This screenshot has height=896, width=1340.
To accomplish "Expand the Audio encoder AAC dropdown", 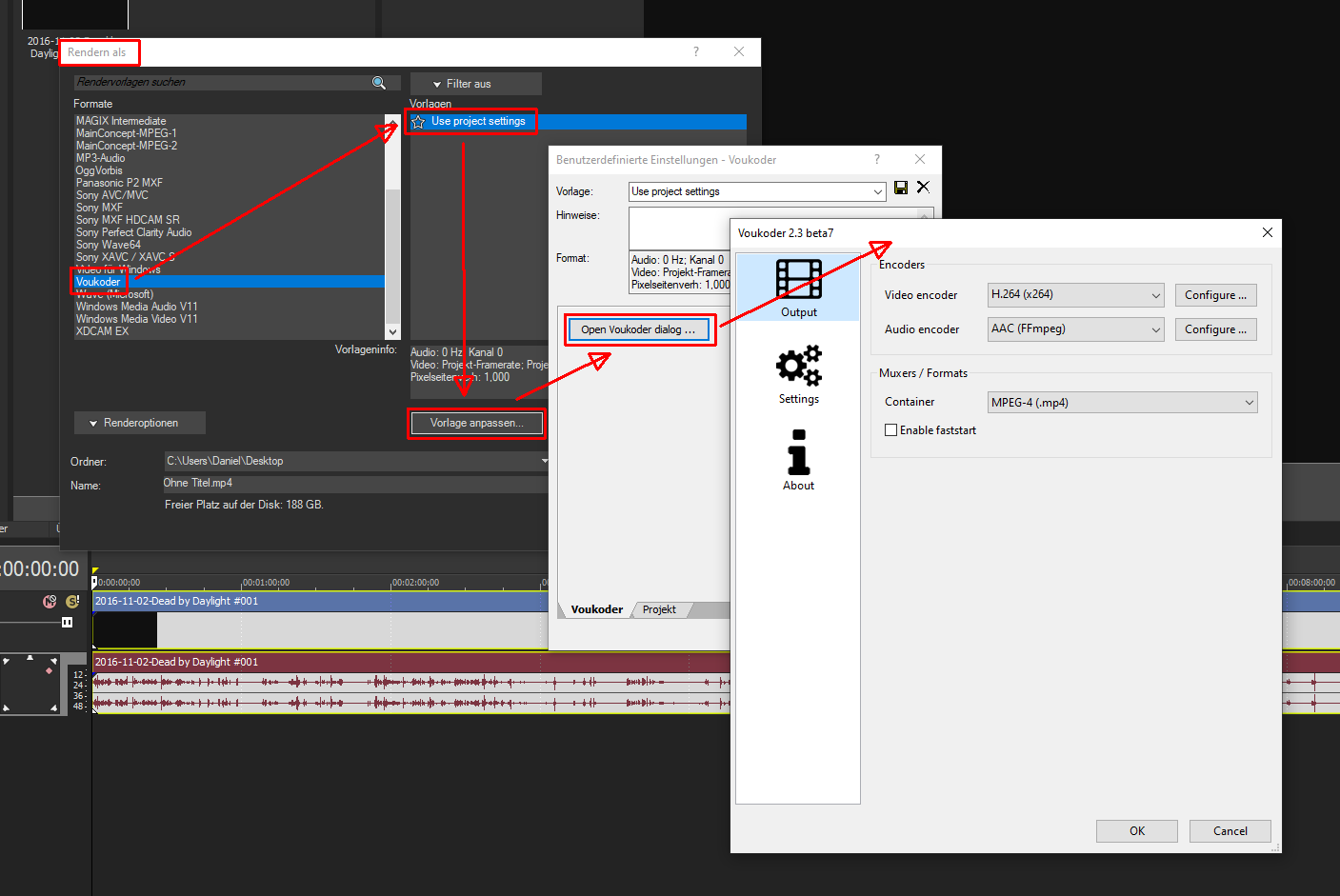I will [x=1075, y=329].
